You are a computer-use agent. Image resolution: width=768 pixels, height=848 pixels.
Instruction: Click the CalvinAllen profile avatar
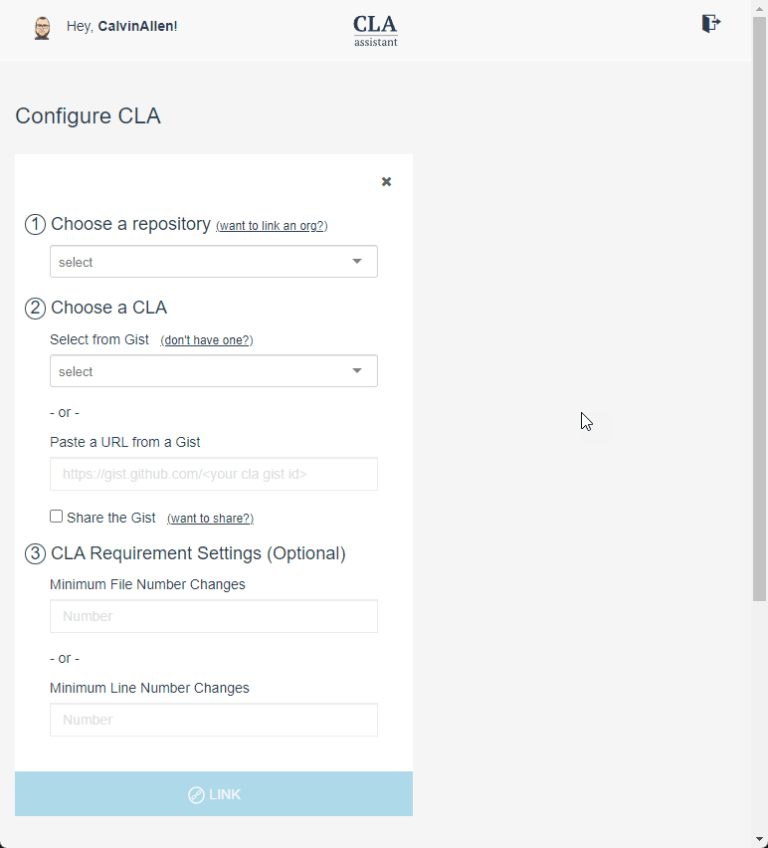point(42,26)
